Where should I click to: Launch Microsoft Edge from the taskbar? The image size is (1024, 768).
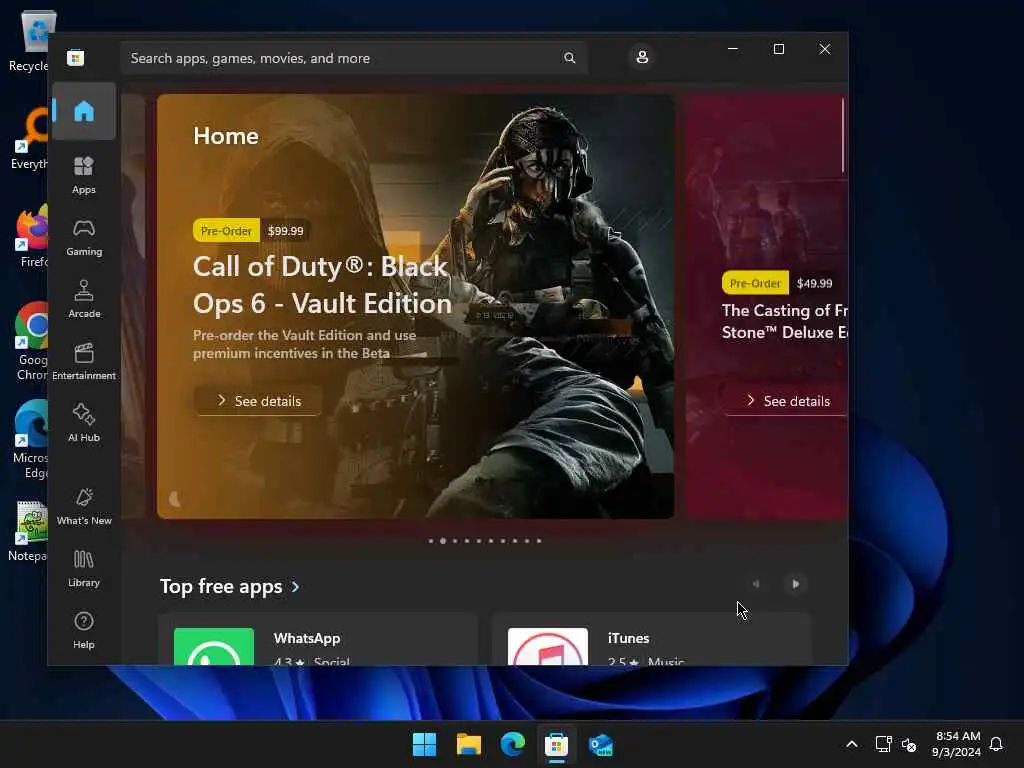point(513,744)
